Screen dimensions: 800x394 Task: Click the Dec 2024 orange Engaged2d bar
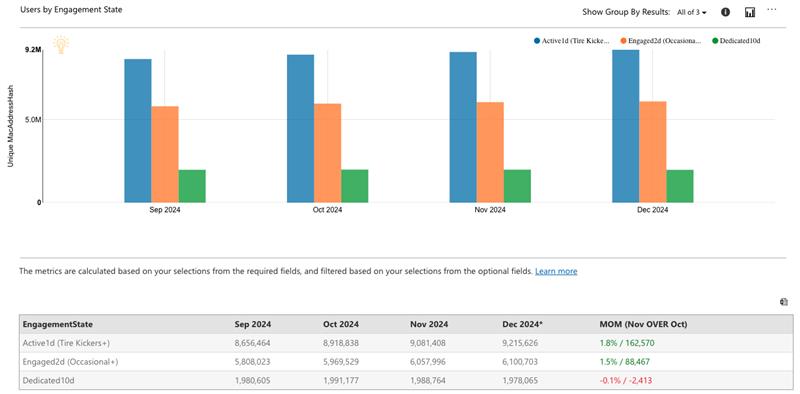(x=653, y=152)
